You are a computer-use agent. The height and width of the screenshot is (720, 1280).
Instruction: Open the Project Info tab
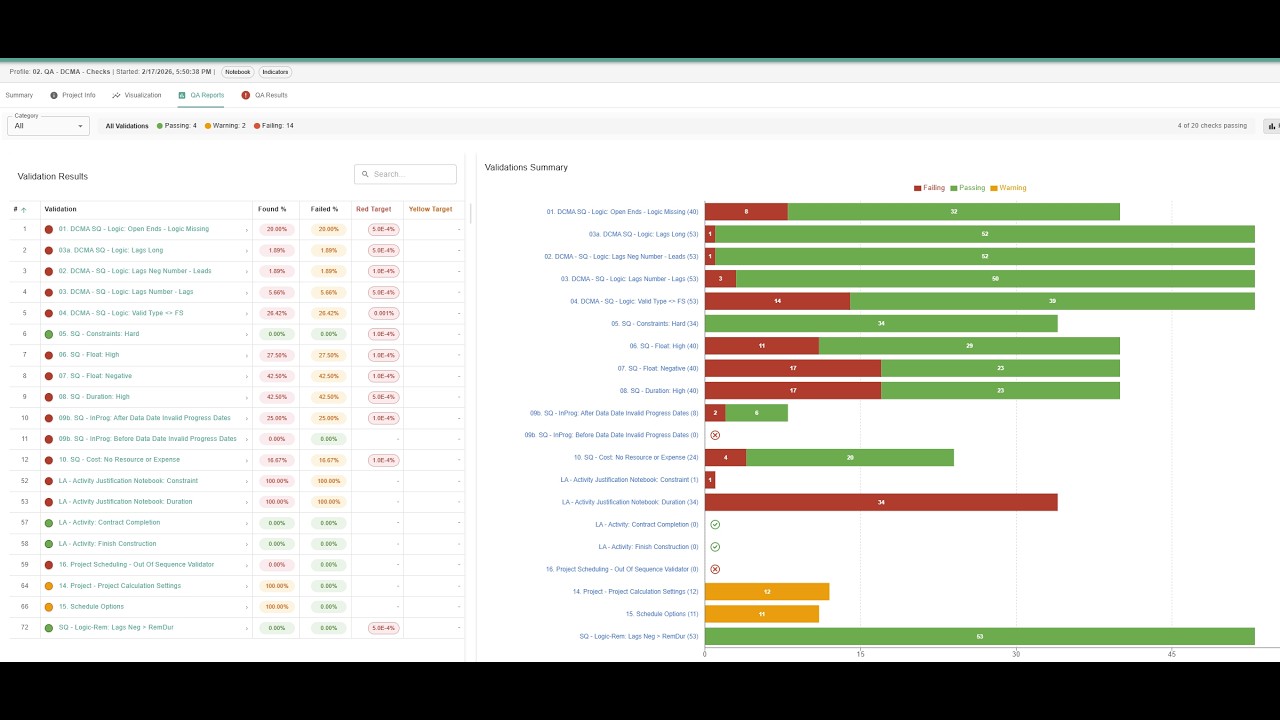[x=73, y=95]
